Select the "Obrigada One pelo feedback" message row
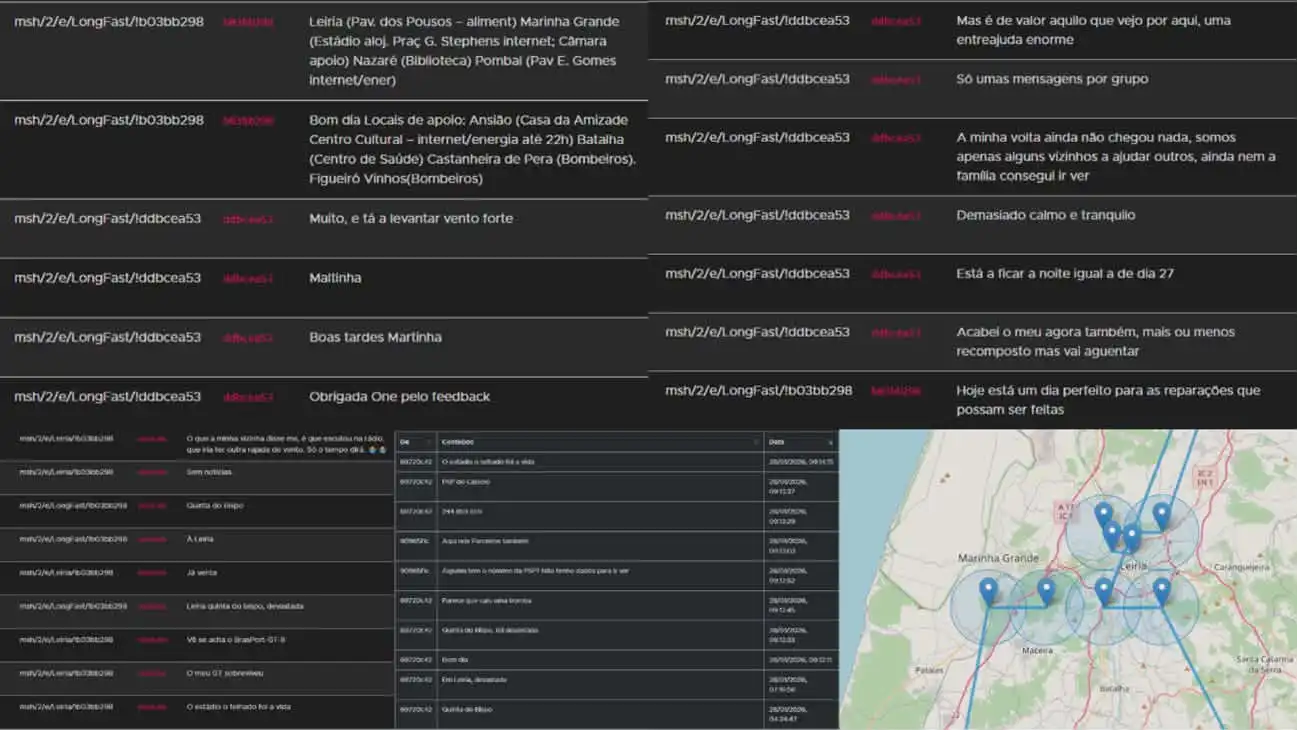Image resolution: width=1297 pixels, height=730 pixels. click(399, 397)
